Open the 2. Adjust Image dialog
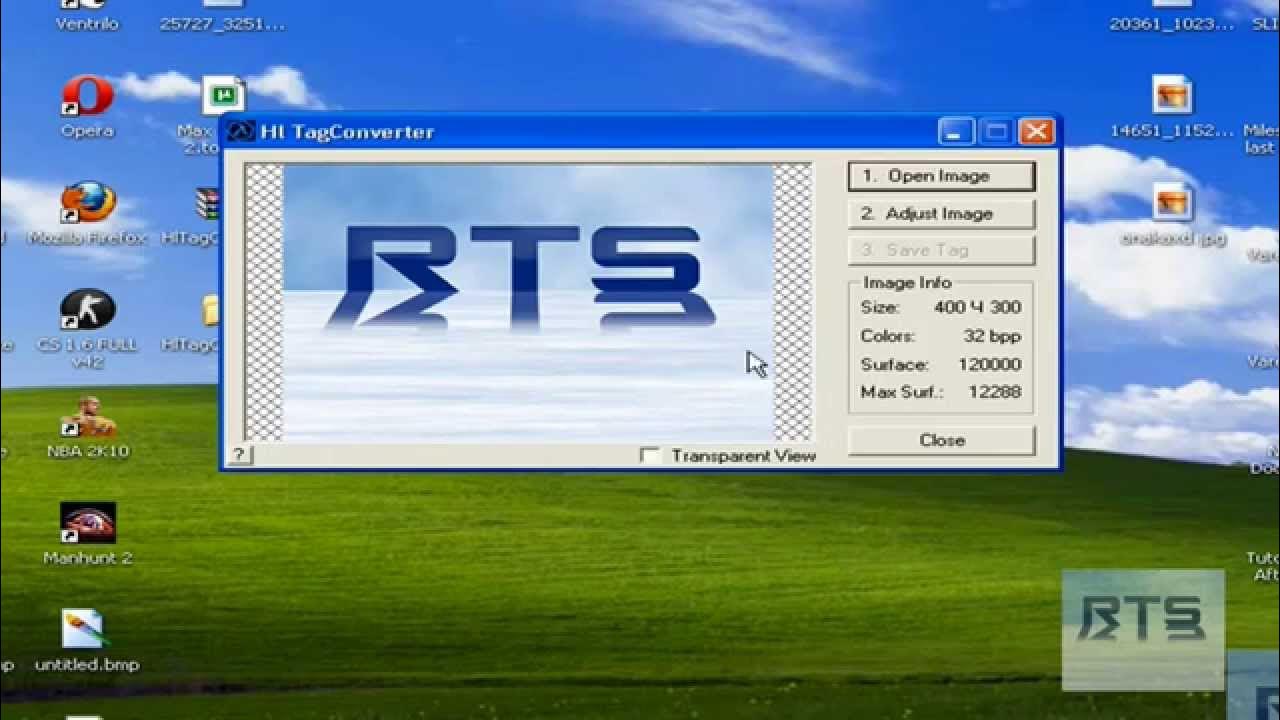This screenshot has width=1280, height=720. click(x=941, y=213)
